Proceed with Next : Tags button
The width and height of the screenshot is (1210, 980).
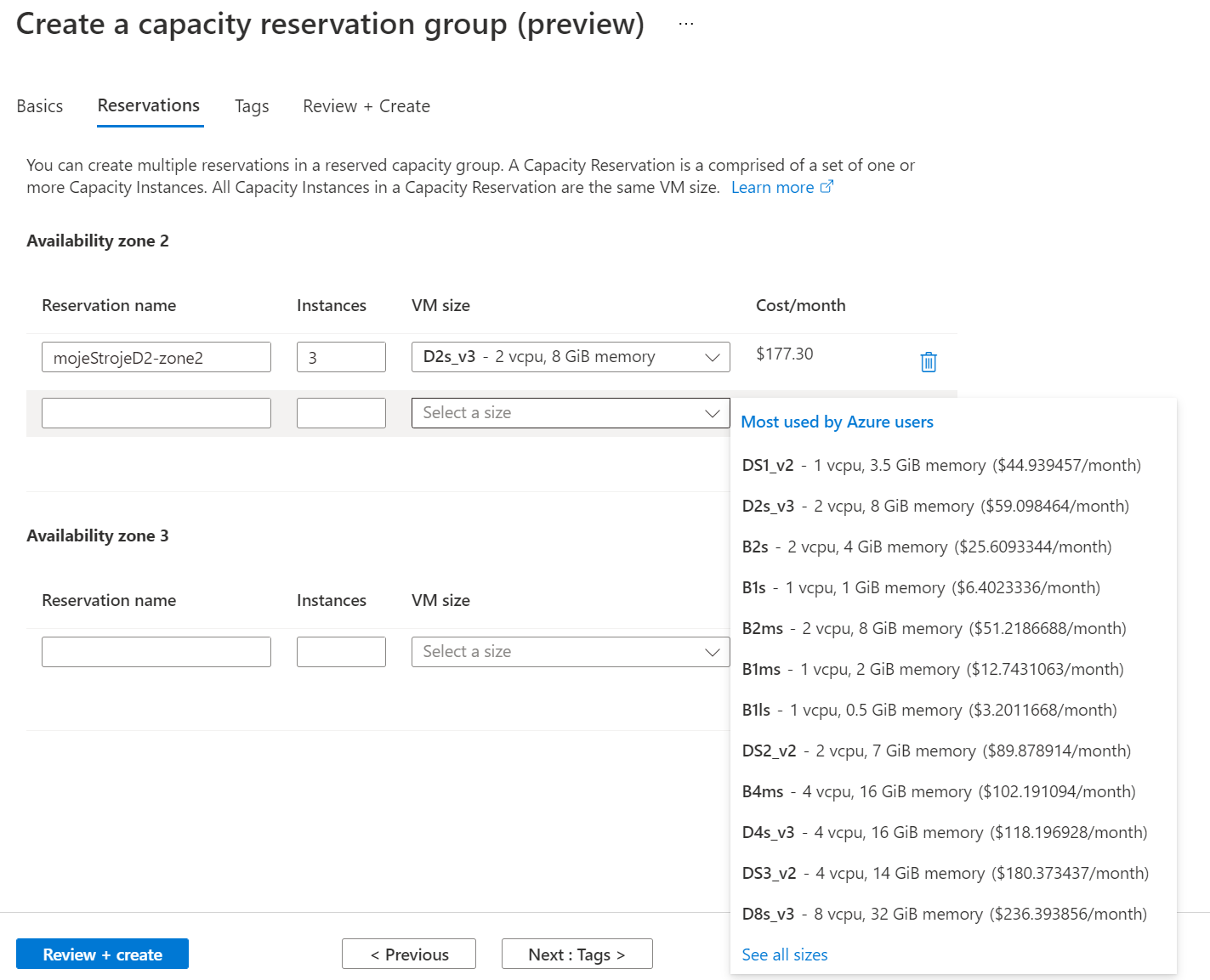click(x=577, y=955)
